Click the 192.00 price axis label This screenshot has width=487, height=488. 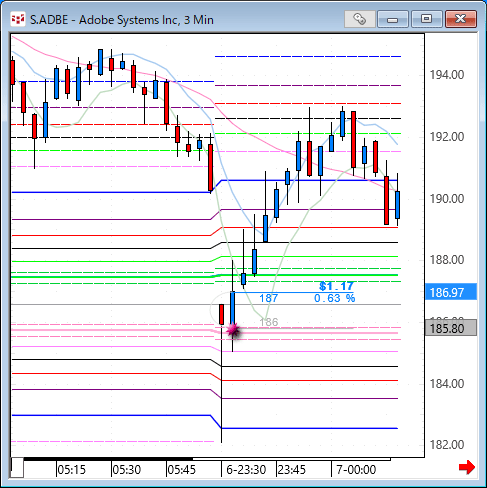(x=447, y=137)
